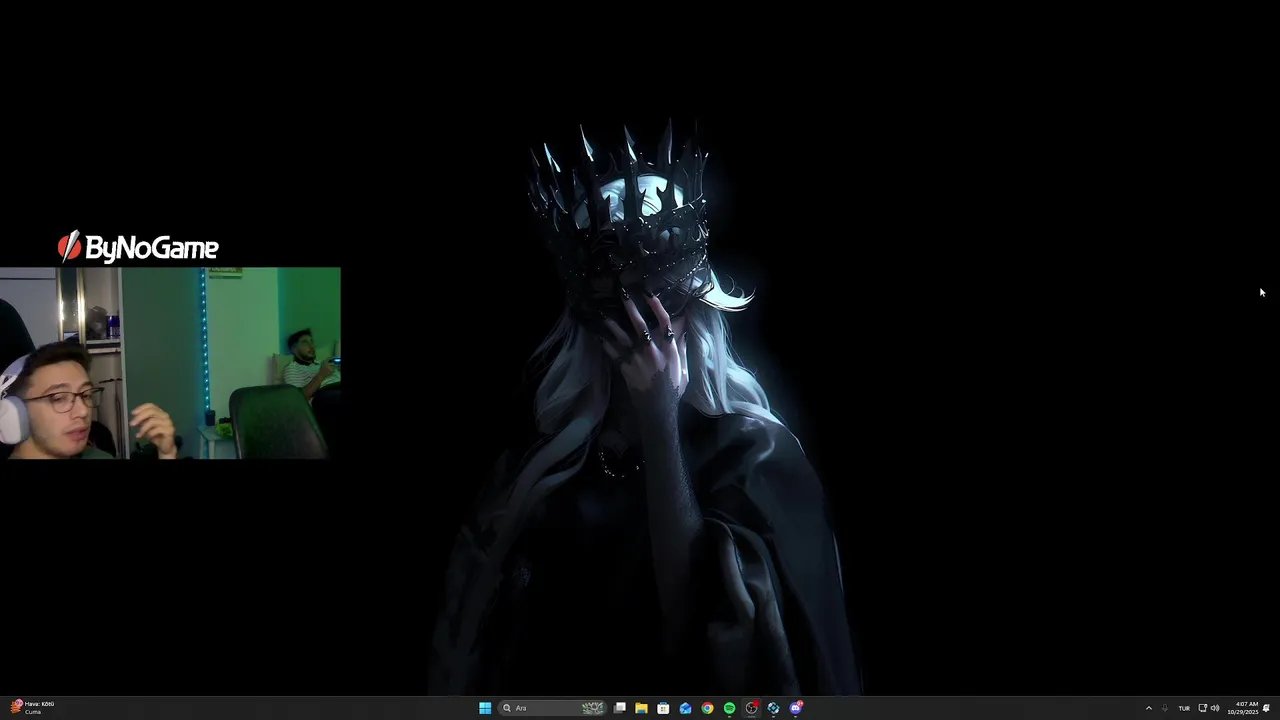This screenshot has width=1280, height=720.
Task: Open the blue diamond app in taskbar
Action: pos(773,708)
